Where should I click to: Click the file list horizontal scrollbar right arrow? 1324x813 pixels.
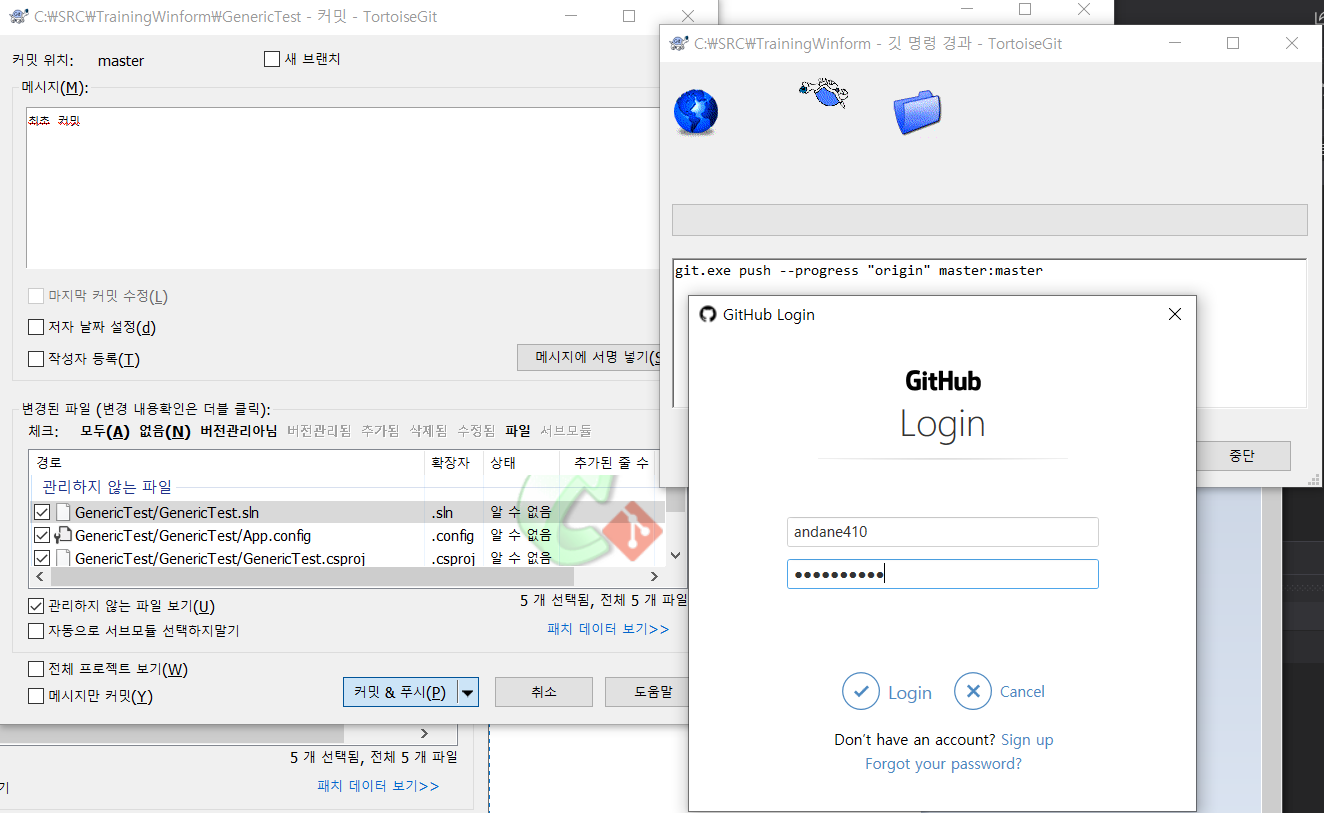654,576
